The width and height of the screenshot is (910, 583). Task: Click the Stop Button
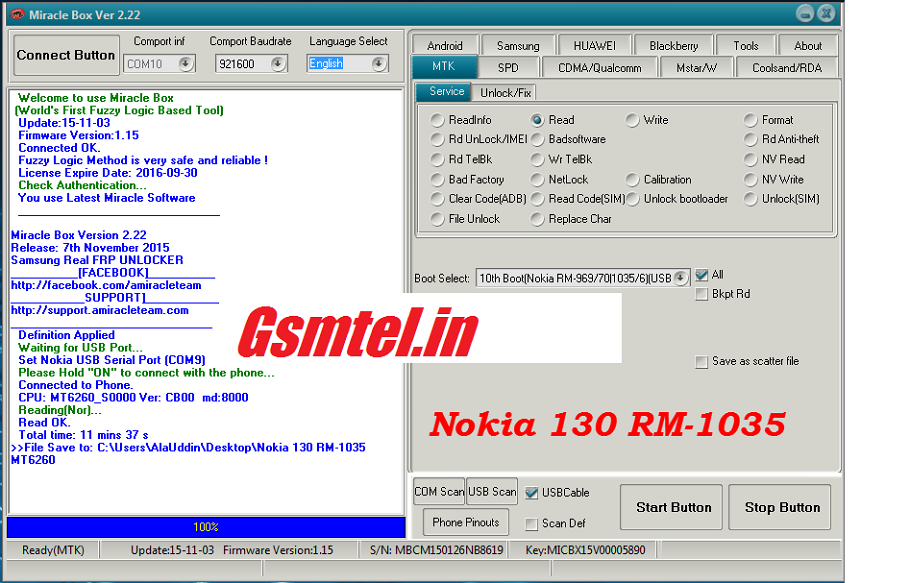782,508
